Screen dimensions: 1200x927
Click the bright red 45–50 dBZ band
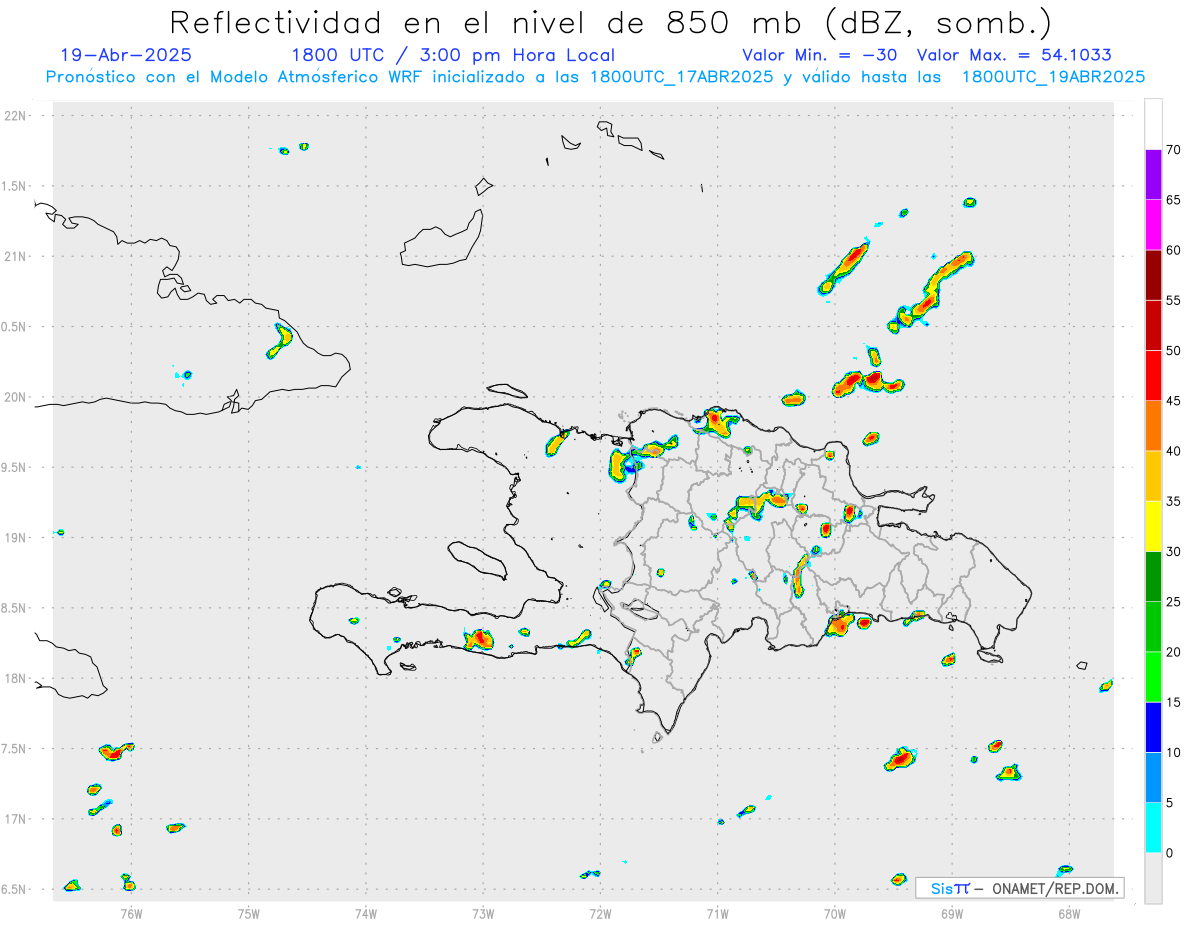pos(1153,376)
